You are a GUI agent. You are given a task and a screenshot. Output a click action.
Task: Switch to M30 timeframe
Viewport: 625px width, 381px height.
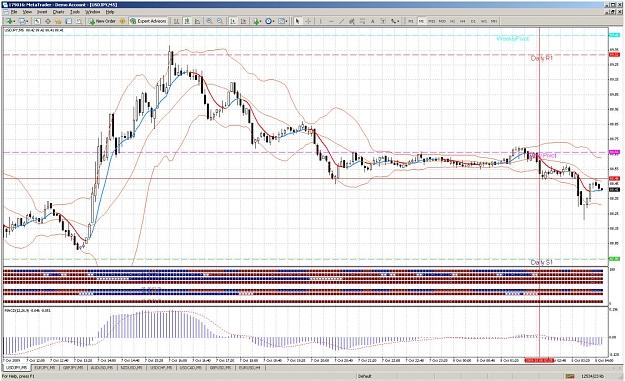[442, 21]
